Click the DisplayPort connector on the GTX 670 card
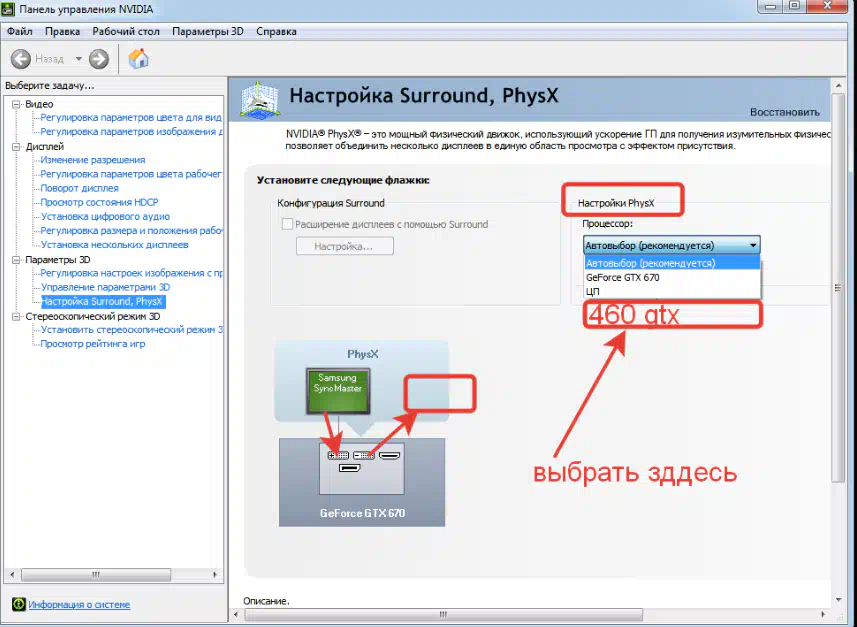This screenshot has height=627, width=857. point(349,468)
